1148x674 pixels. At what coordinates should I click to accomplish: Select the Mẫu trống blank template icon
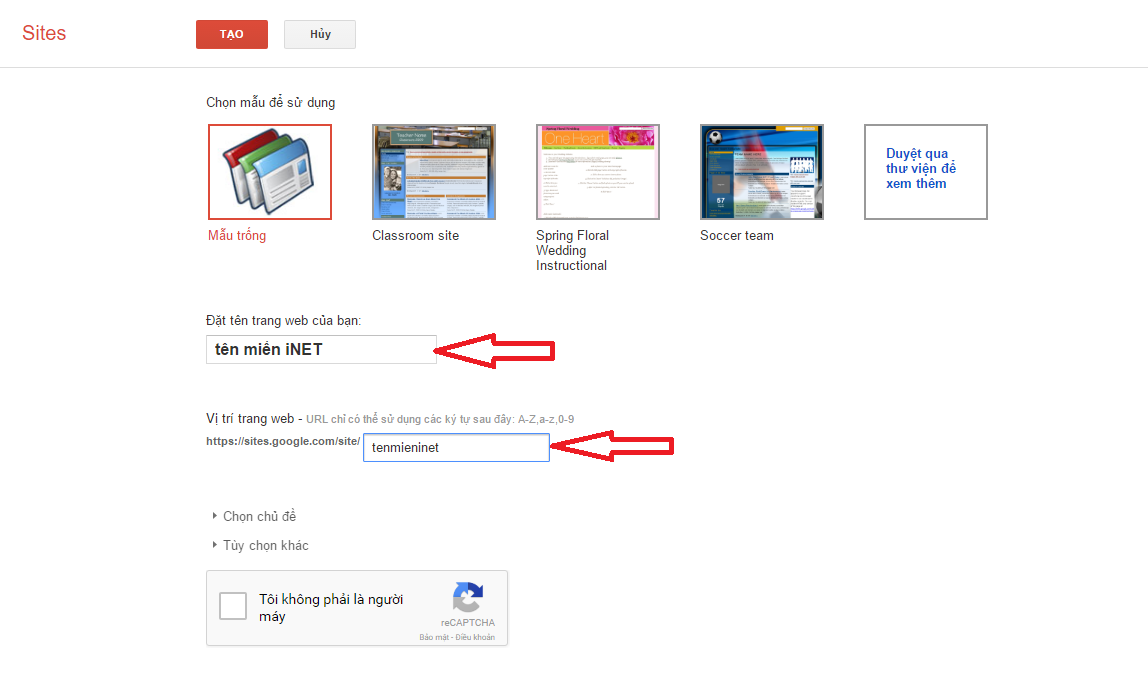pos(270,172)
